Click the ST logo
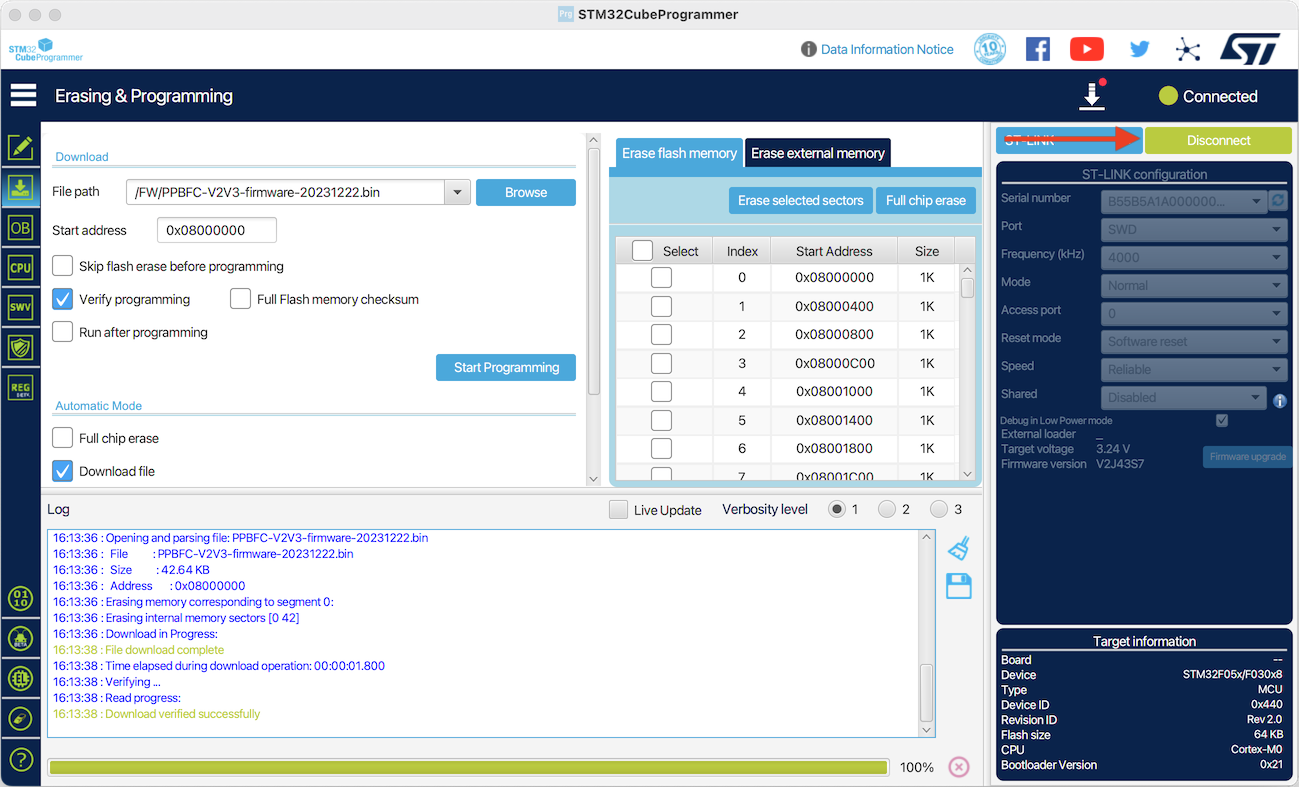1299x787 pixels. 1249,49
